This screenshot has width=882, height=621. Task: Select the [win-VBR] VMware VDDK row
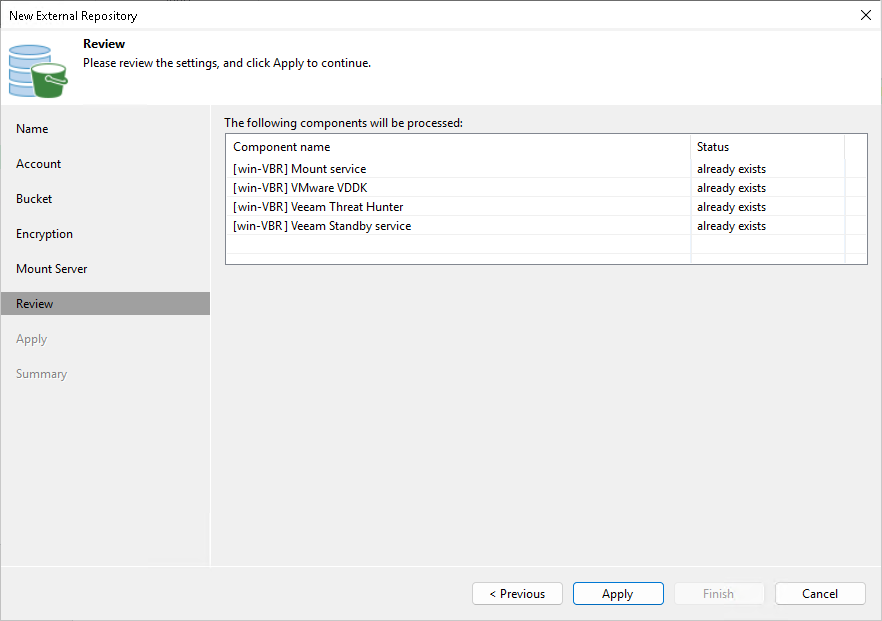[x=546, y=188]
